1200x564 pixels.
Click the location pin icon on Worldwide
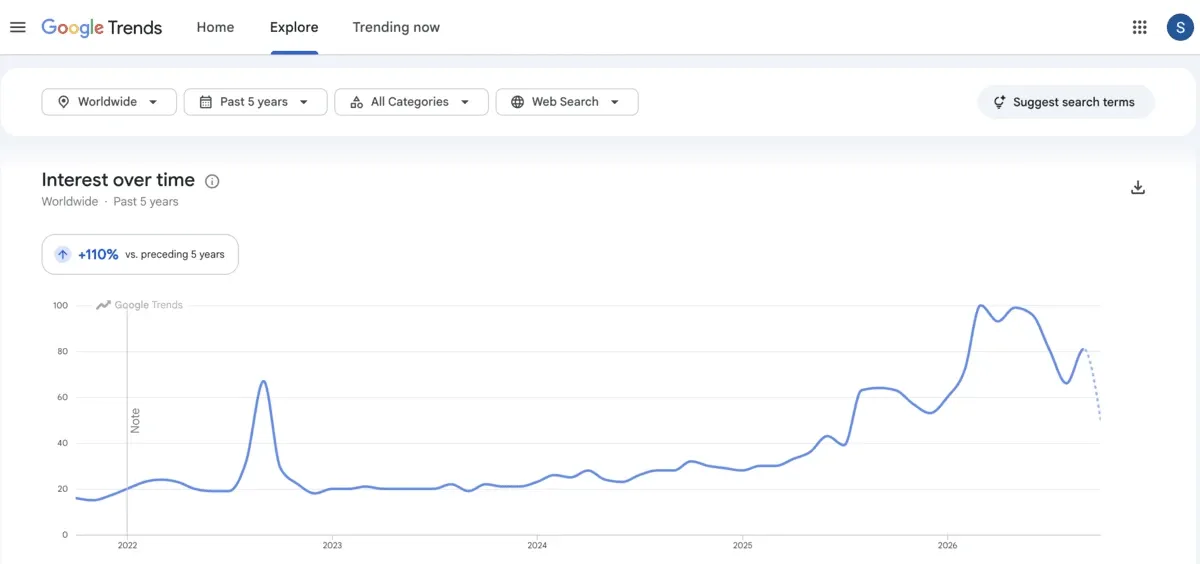click(64, 102)
